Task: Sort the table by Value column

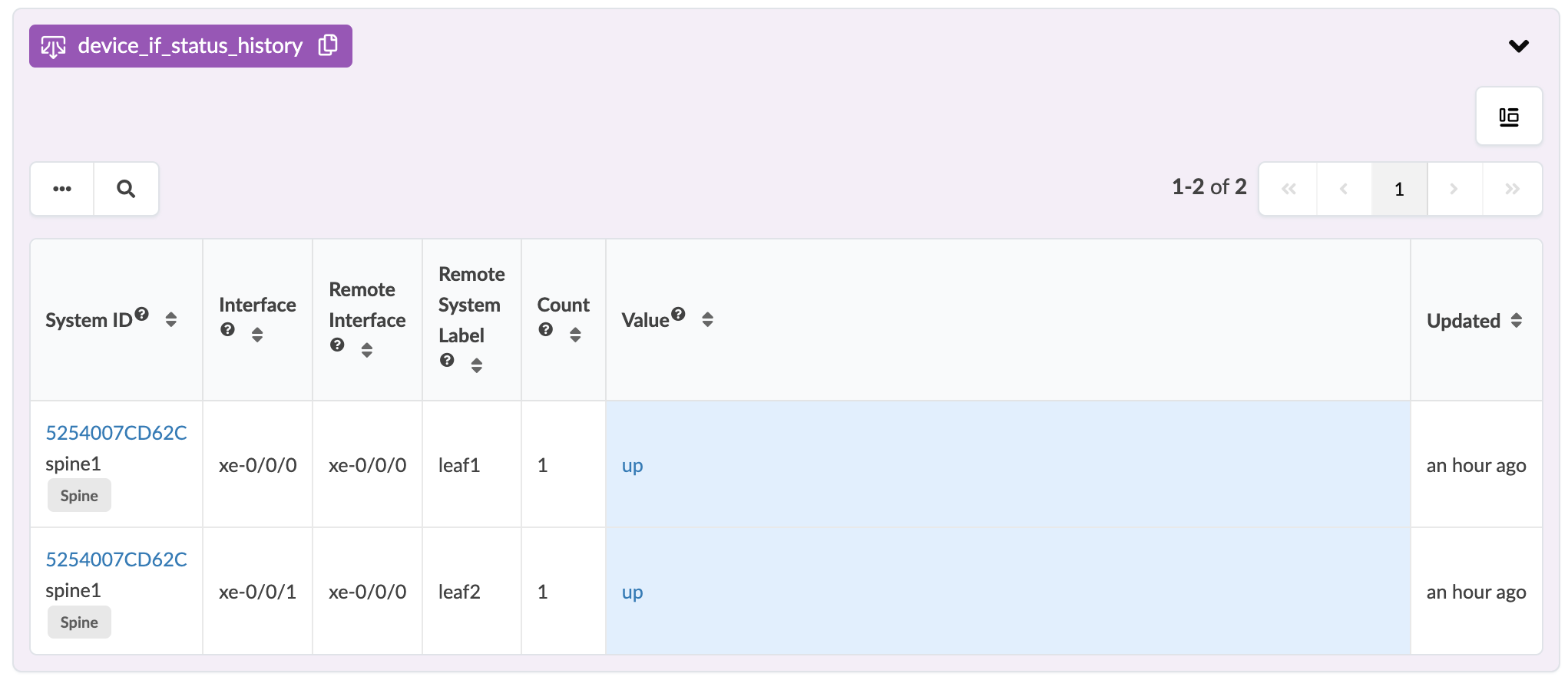Action: (707, 319)
